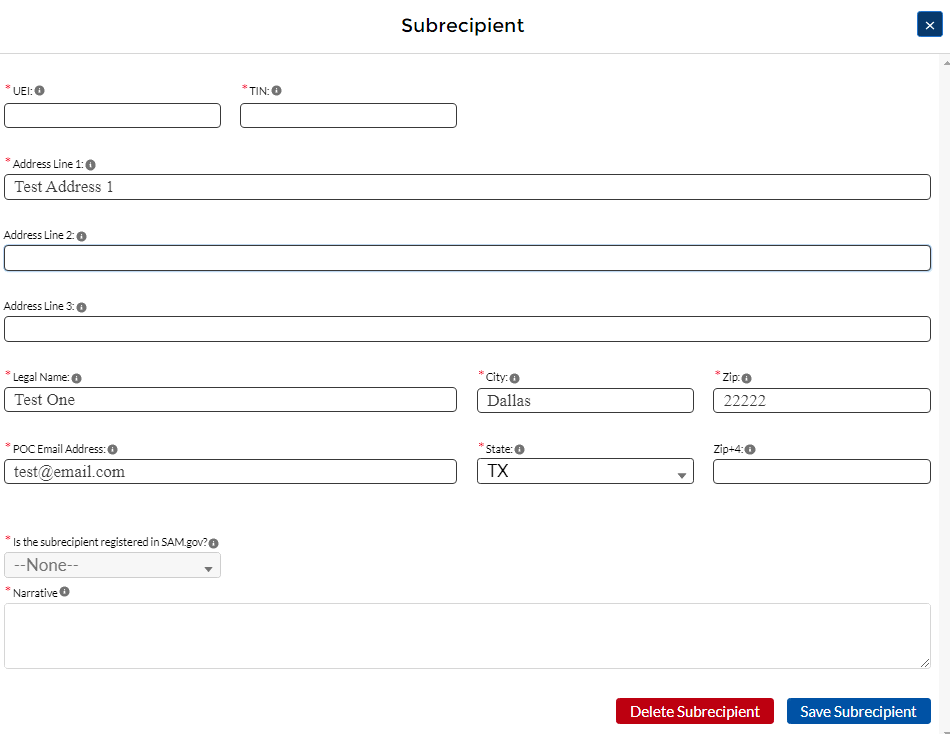The width and height of the screenshot is (950, 734).
Task: Open the State dropdown showing TX
Action: 585,471
